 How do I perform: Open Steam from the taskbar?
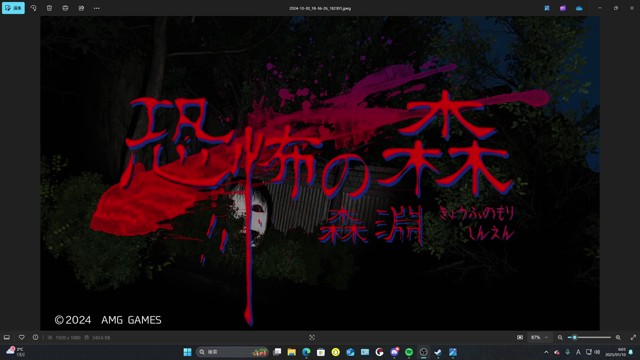(438, 352)
